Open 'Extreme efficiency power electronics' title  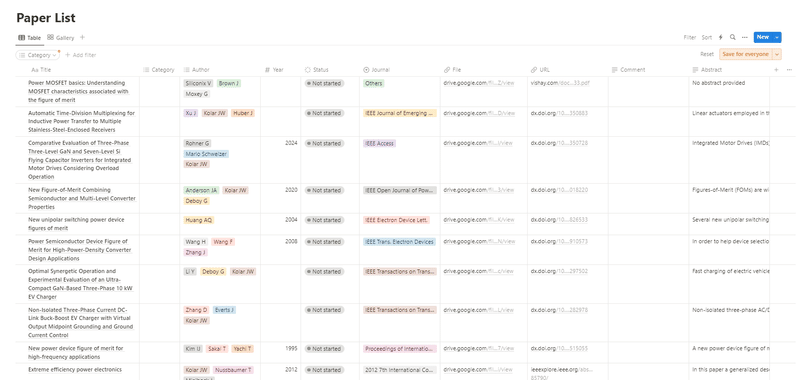click(75, 369)
